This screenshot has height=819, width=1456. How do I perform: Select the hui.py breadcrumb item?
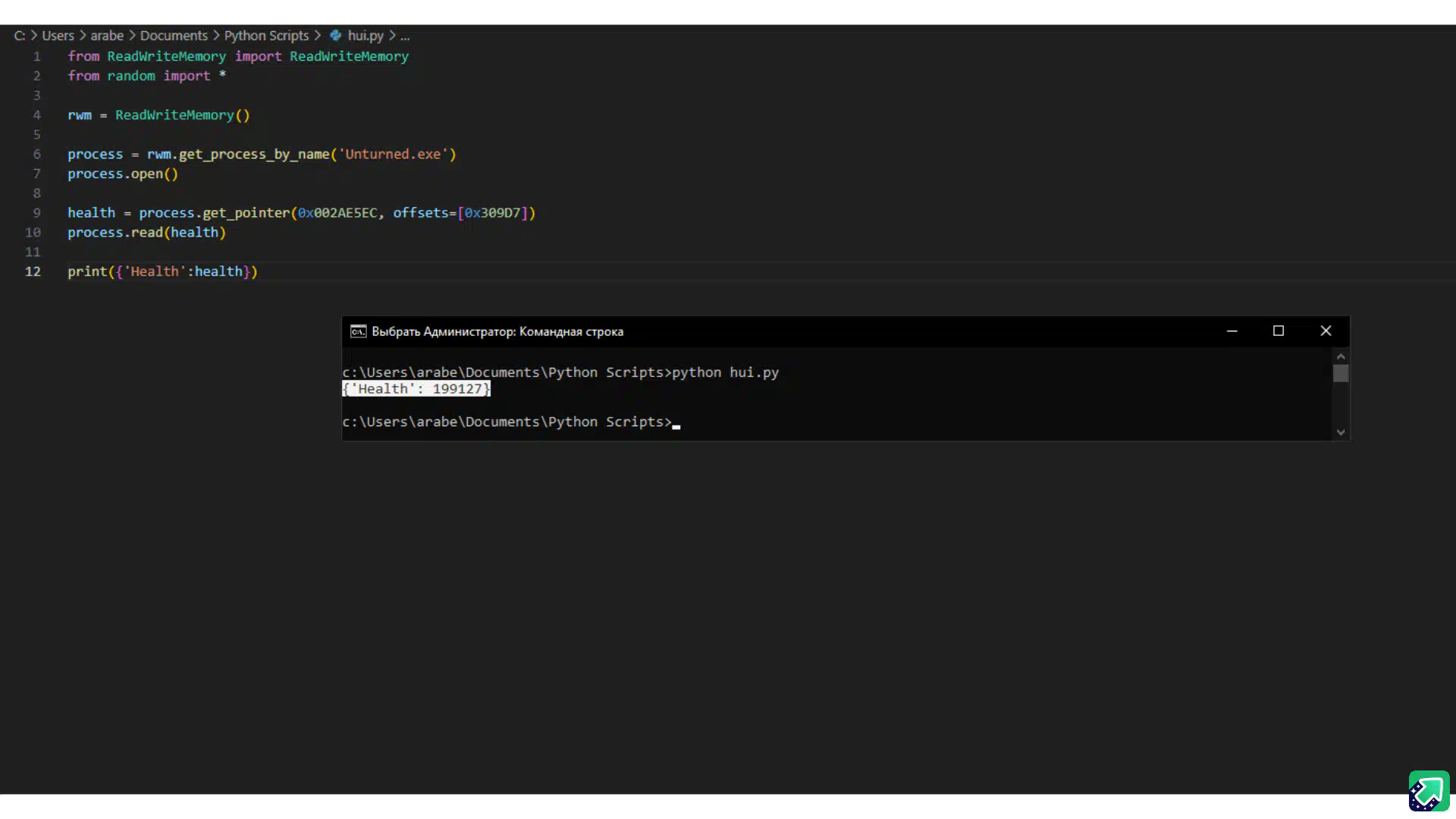(x=366, y=36)
